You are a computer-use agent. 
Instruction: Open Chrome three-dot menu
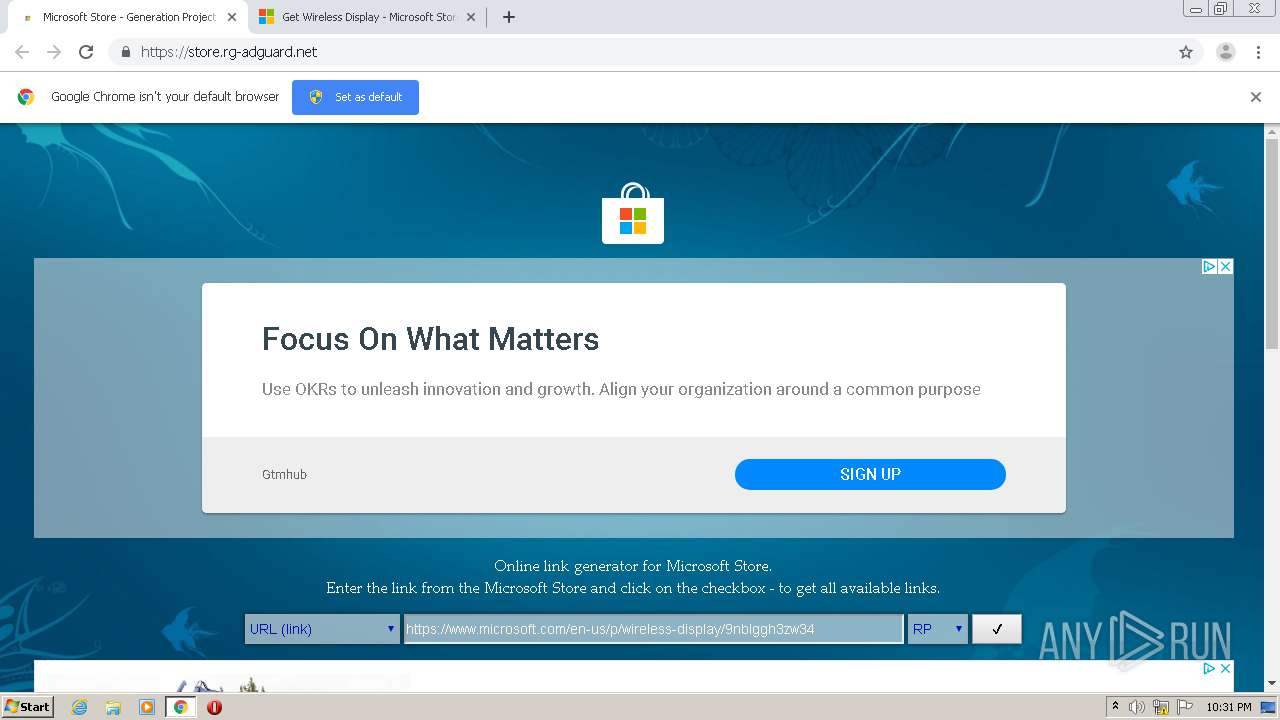(x=1258, y=52)
